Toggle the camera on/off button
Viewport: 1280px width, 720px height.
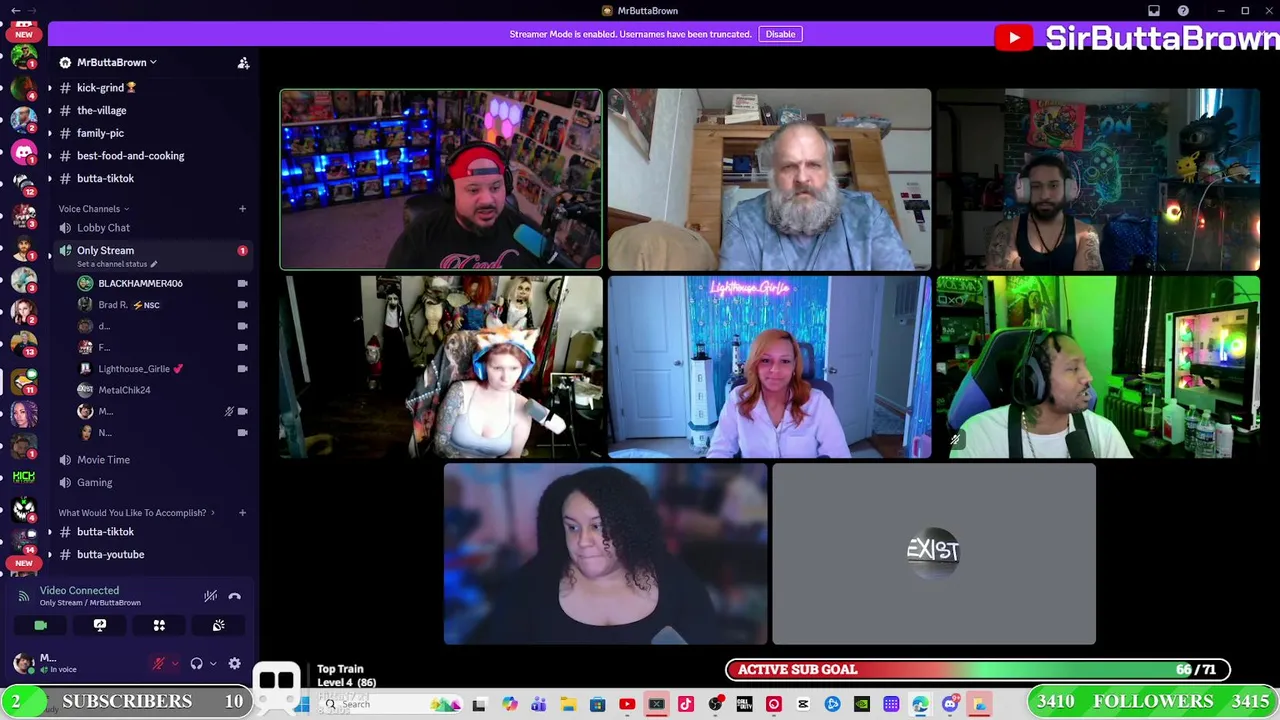(41, 625)
